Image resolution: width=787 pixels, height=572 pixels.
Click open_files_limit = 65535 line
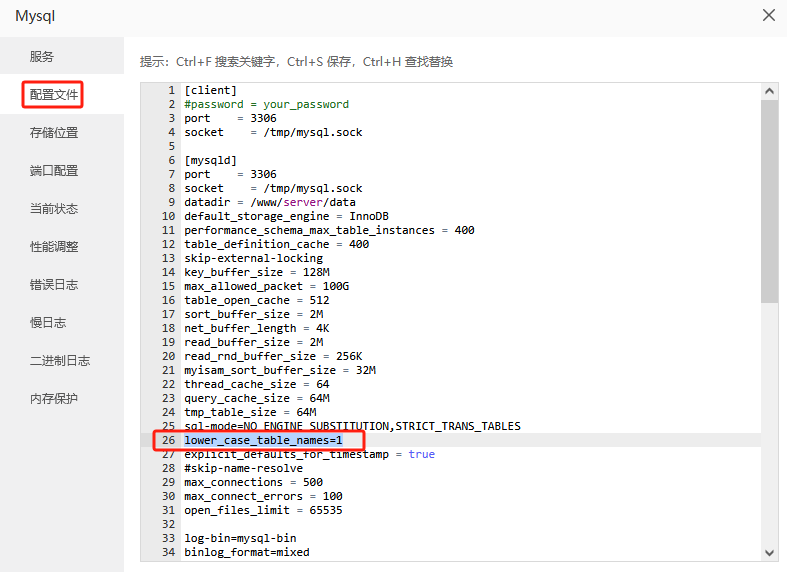[x=264, y=510]
